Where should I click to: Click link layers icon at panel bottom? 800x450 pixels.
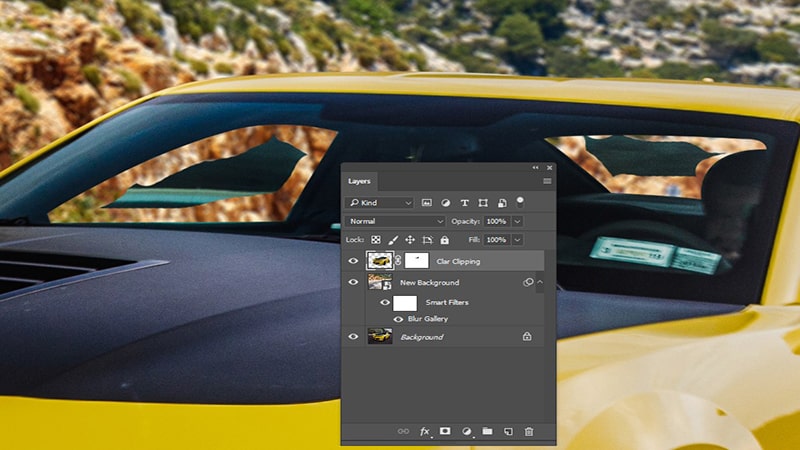[403, 431]
